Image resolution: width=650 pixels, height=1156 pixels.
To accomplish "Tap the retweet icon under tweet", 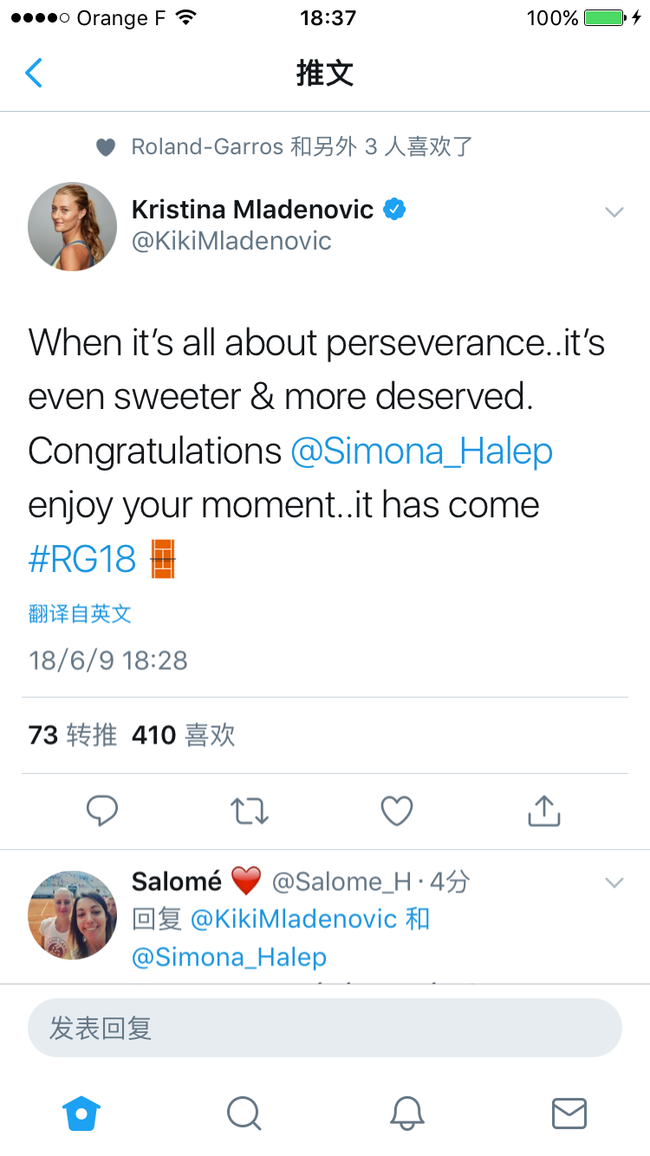I will click(249, 811).
